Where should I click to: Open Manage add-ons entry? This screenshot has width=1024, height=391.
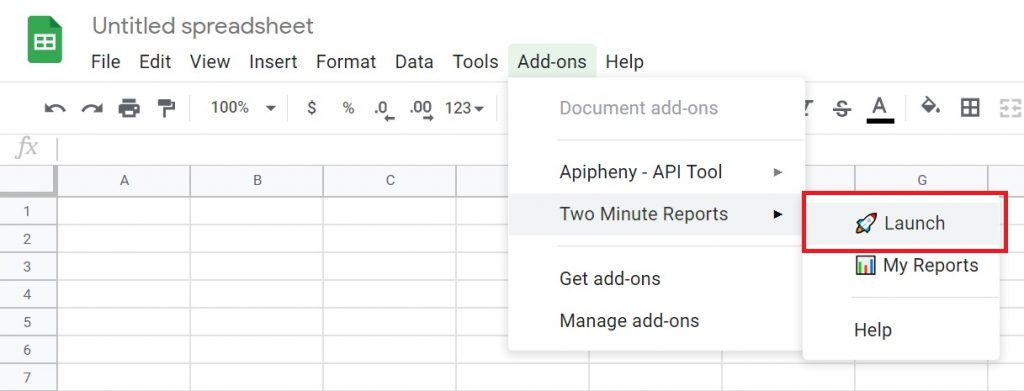(630, 321)
